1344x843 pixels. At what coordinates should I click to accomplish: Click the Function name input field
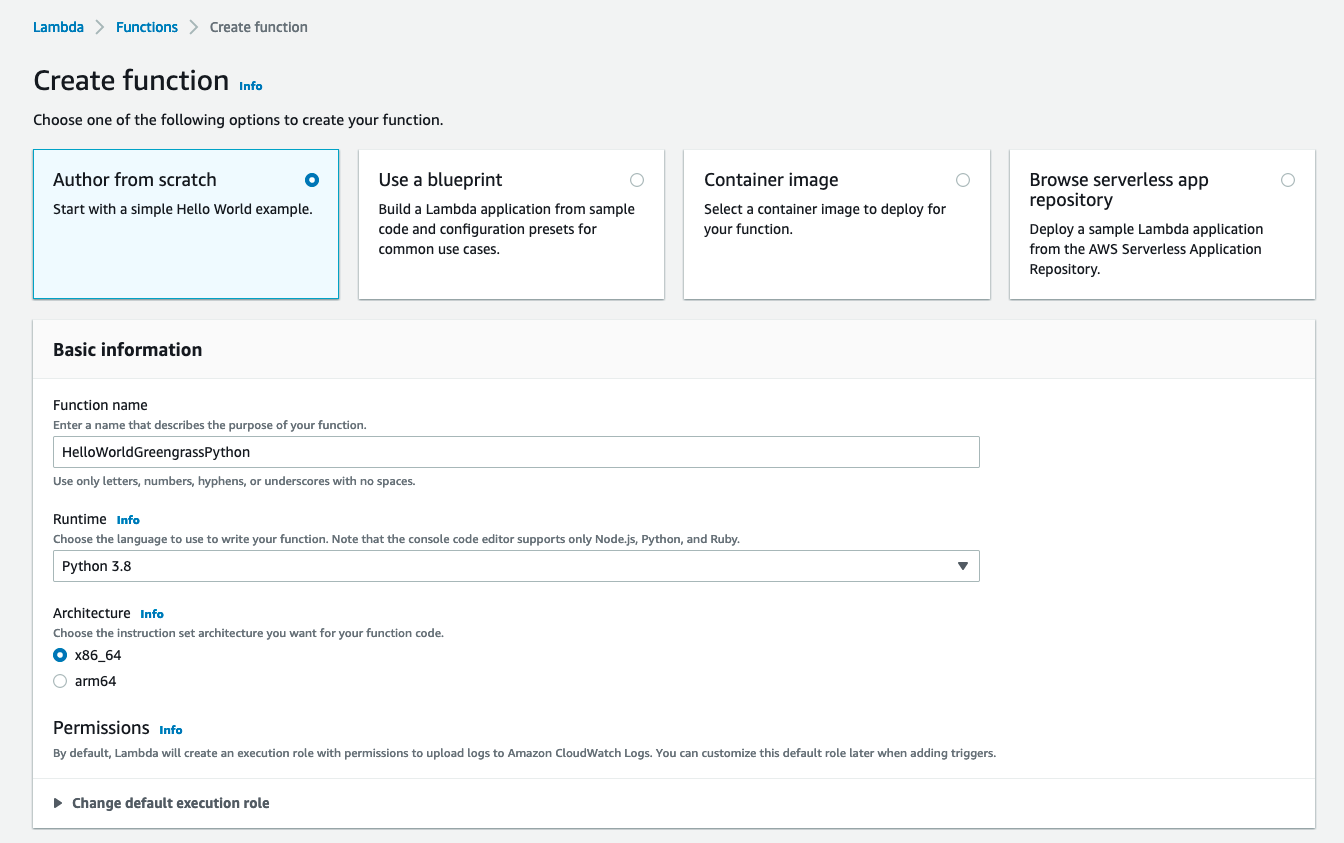[x=515, y=452]
